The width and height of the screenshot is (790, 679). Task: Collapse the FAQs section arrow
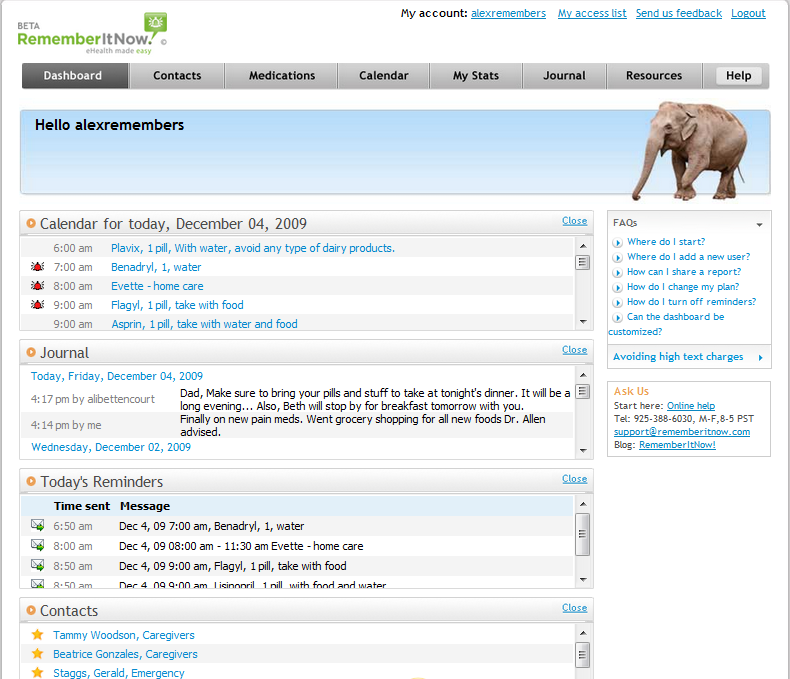click(759, 225)
